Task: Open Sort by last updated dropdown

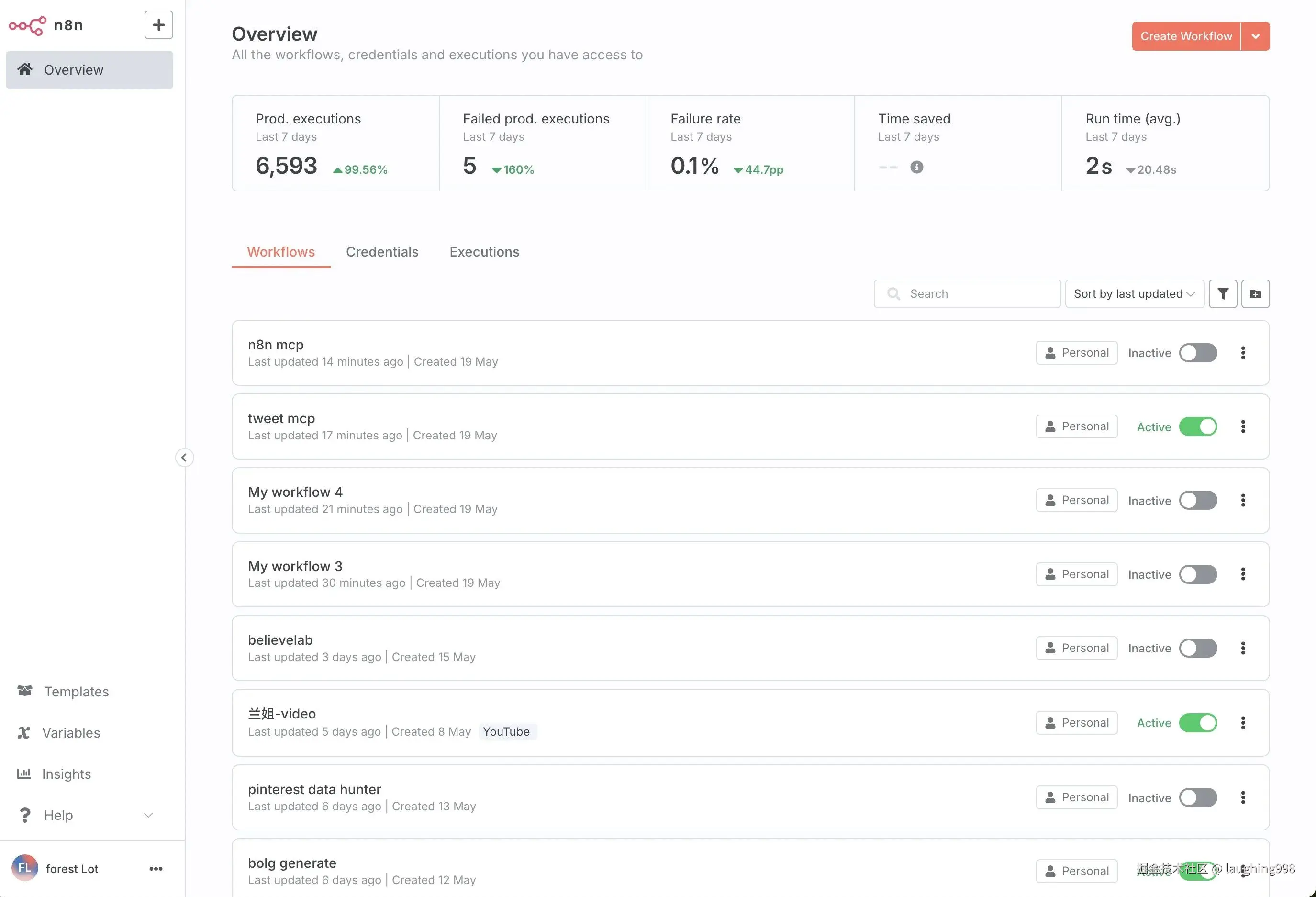Action: (1134, 294)
